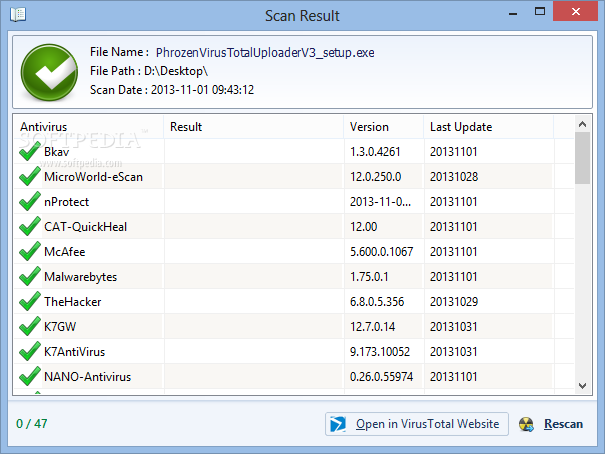Close the Scan Result window
This screenshot has height=454, width=605.
(576, 12)
